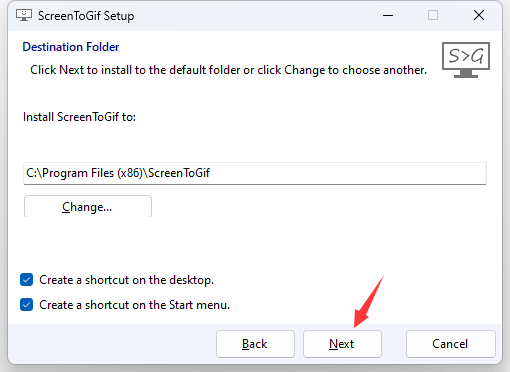This screenshot has height=372, width=510.
Task: Toggle the Start menu shortcut checkbox
Action: (x=27, y=305)
